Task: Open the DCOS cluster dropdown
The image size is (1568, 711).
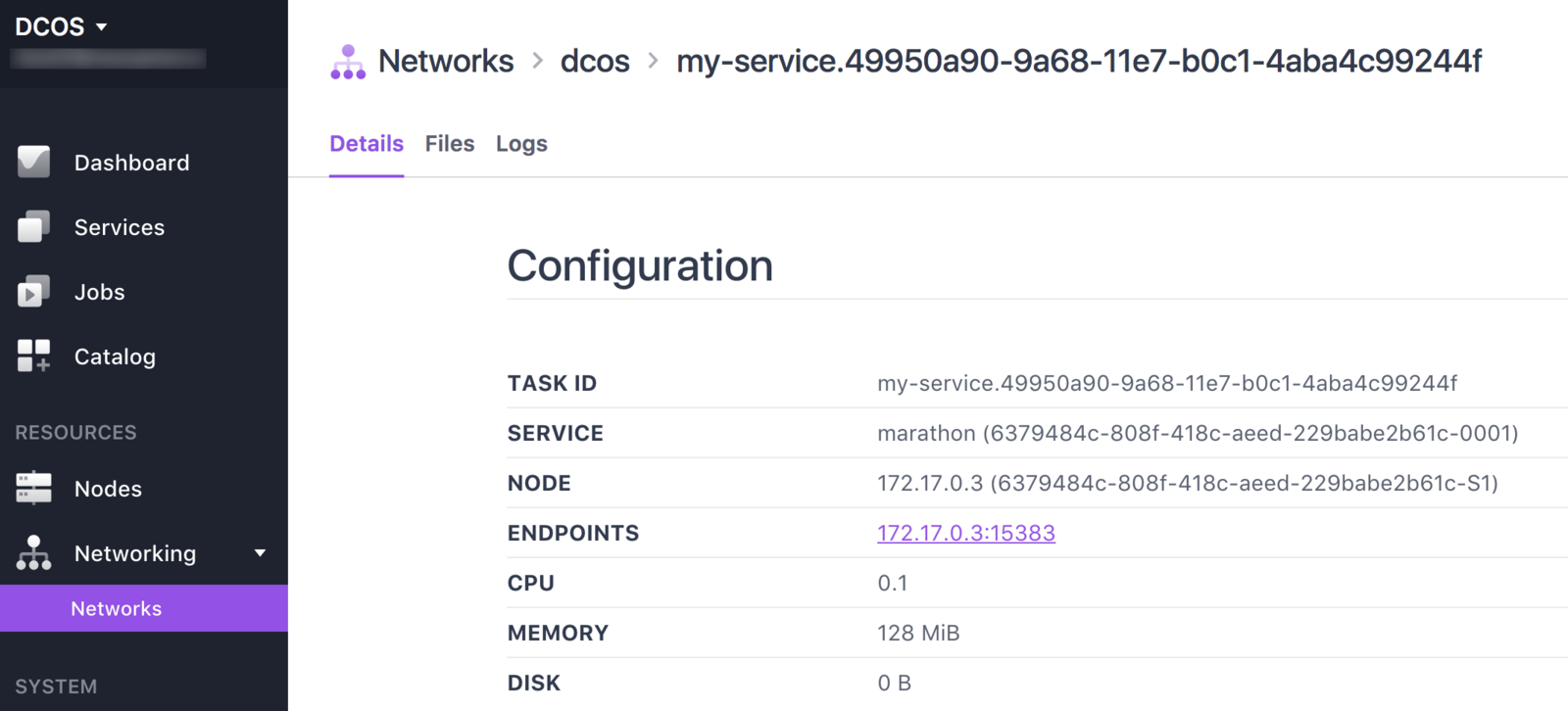Action: pos(61,26)
